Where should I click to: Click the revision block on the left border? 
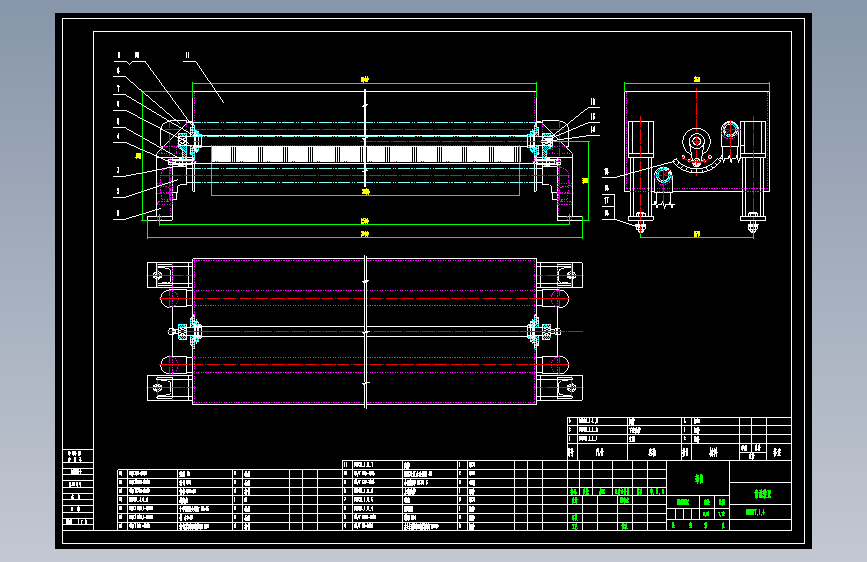click(78, 489)
